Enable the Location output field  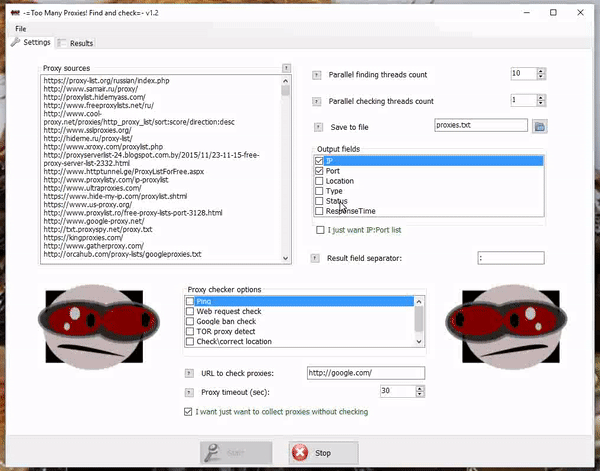pos(319,181)
